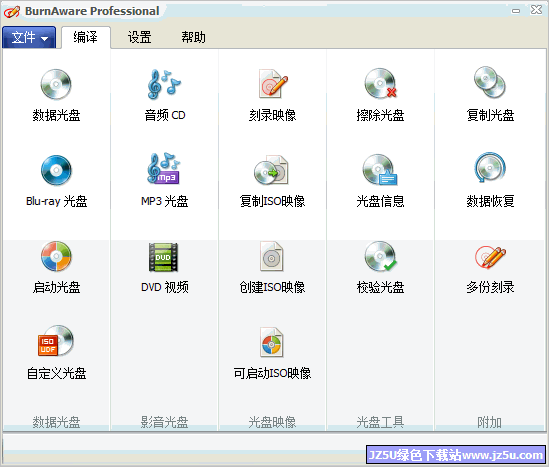Open the 帮助 menu

coord(193,37)
